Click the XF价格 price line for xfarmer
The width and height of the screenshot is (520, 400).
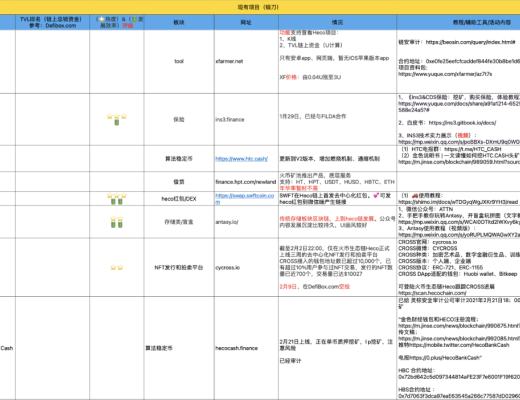pyautogui.click(x=310, y=77)
